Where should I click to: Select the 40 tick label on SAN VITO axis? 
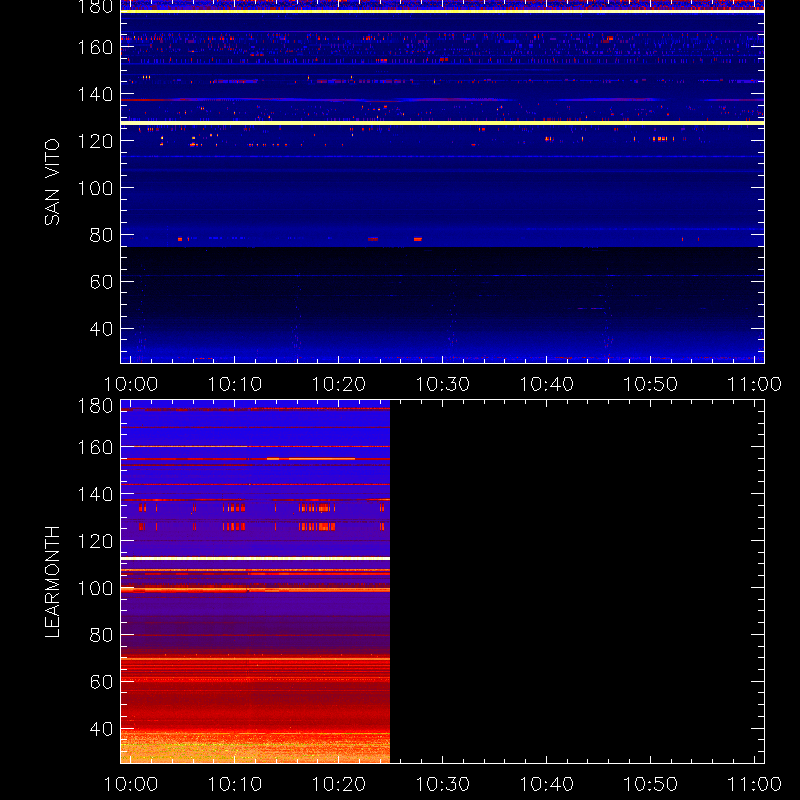(x=101, y=329)
